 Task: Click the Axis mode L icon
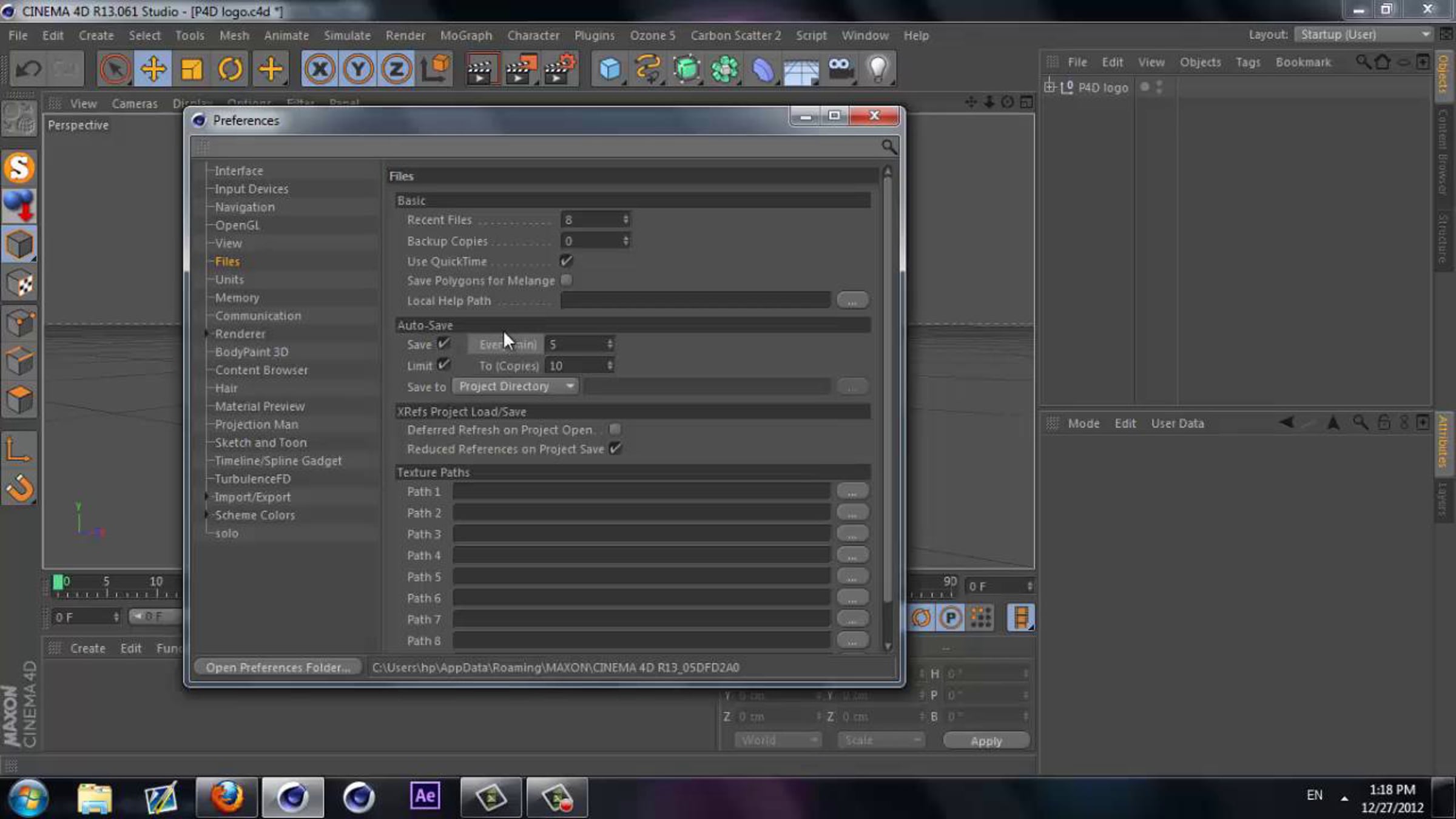pos(19,450)
